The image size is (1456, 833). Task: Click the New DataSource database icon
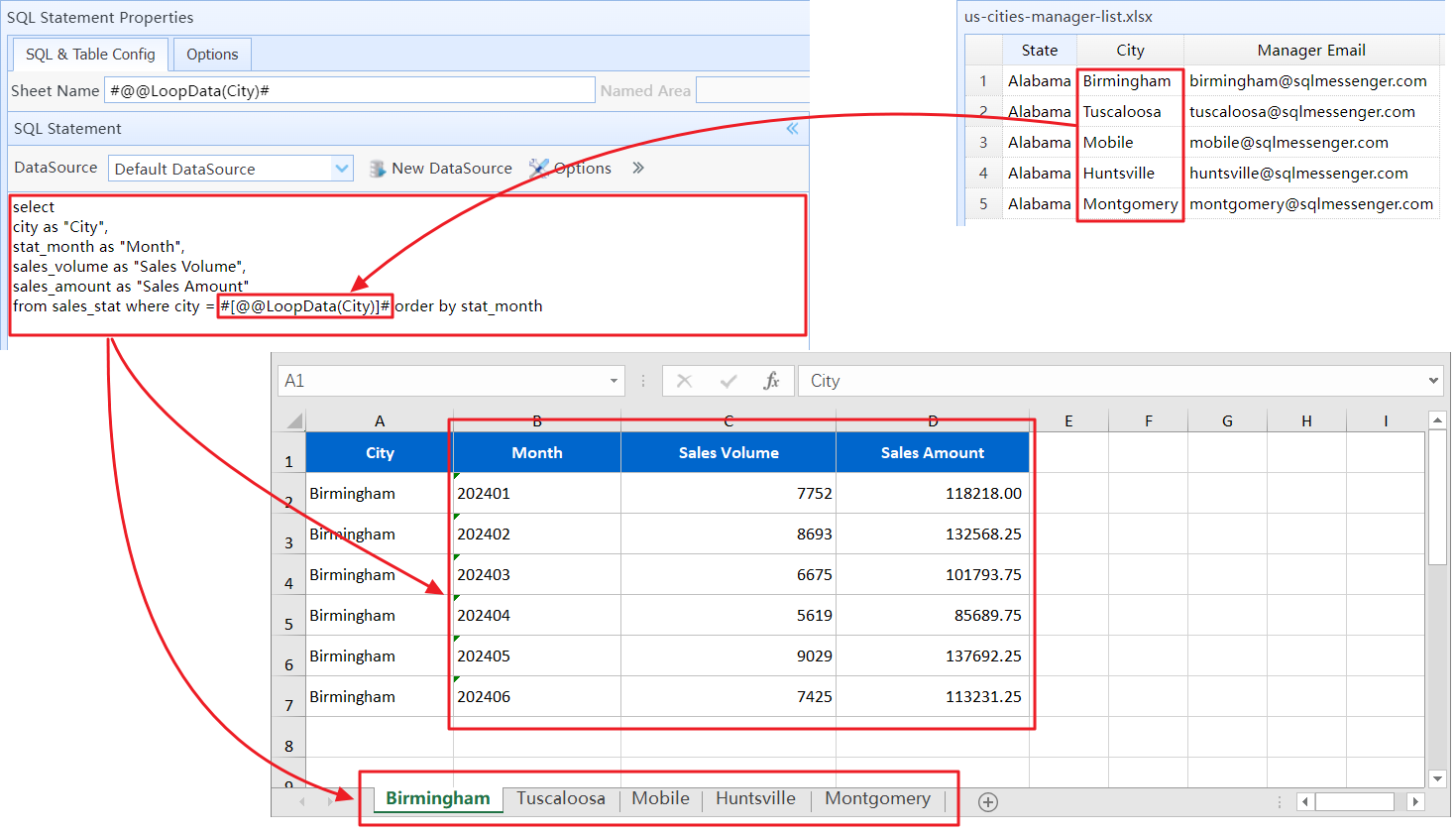377,169
